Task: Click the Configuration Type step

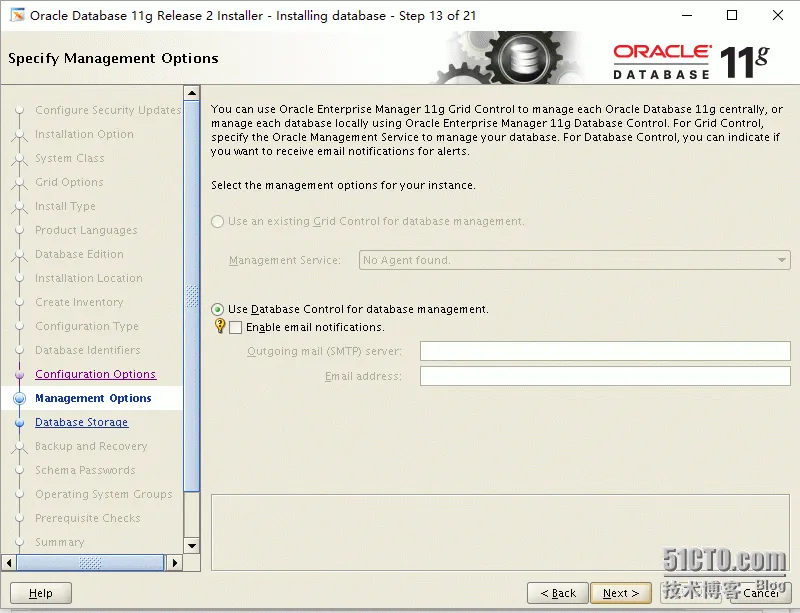Action: tap(87, 326)
